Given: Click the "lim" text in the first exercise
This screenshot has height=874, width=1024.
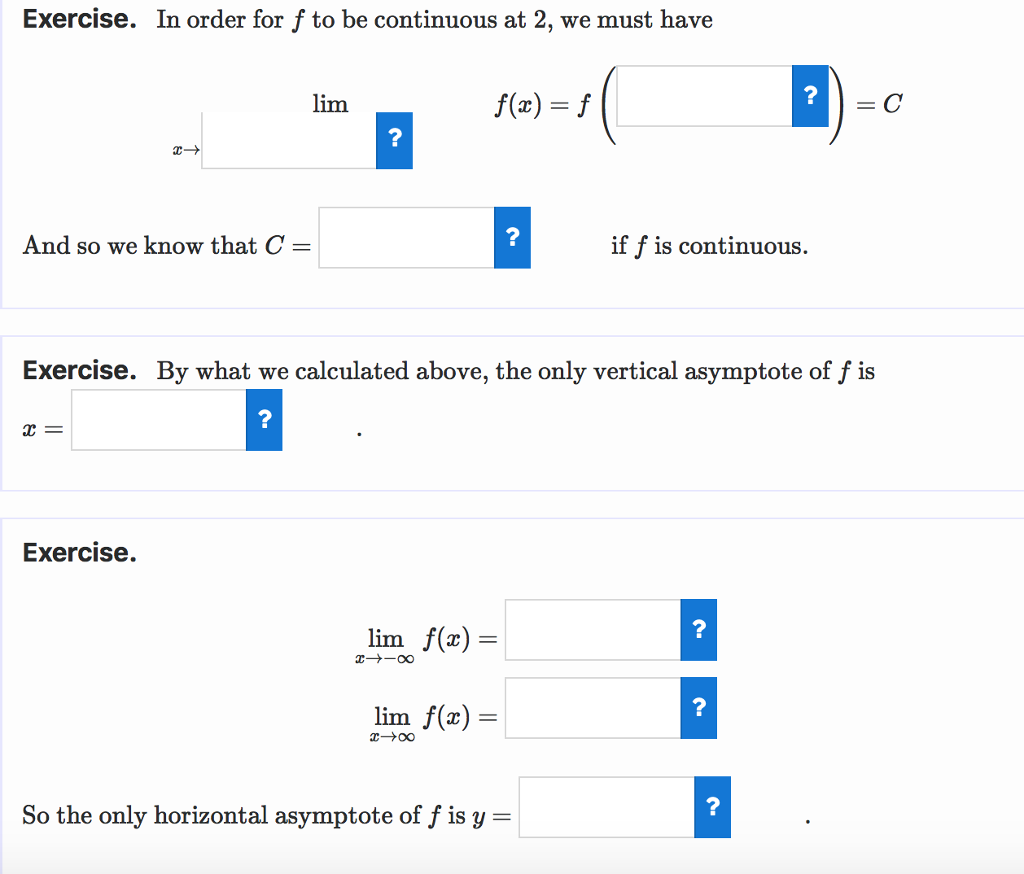Looking at the screenshot, I should (330, 104).
